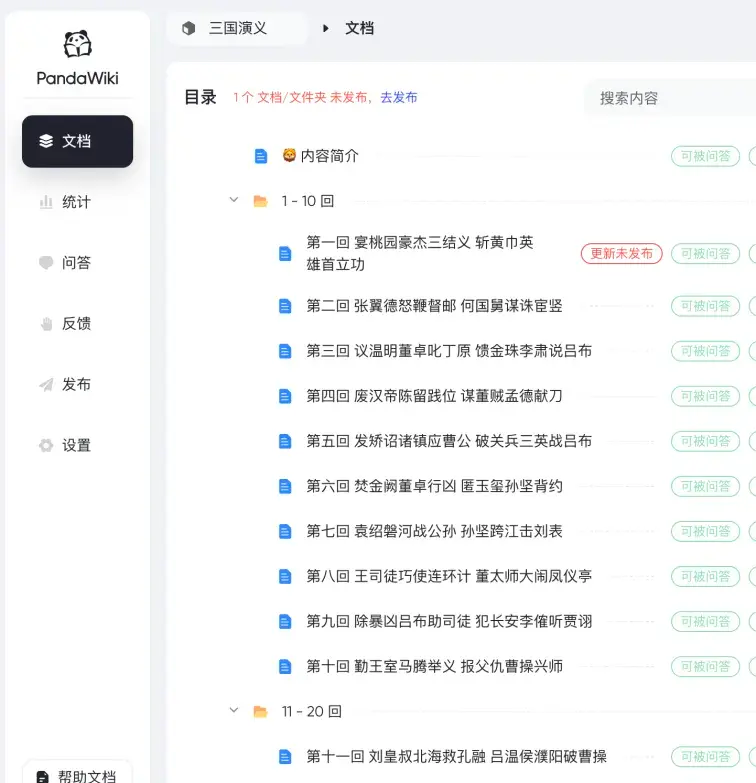Click the lion emoji next to 内容简介
This screenshot has width=756, height=783.
tap(289, 155)
